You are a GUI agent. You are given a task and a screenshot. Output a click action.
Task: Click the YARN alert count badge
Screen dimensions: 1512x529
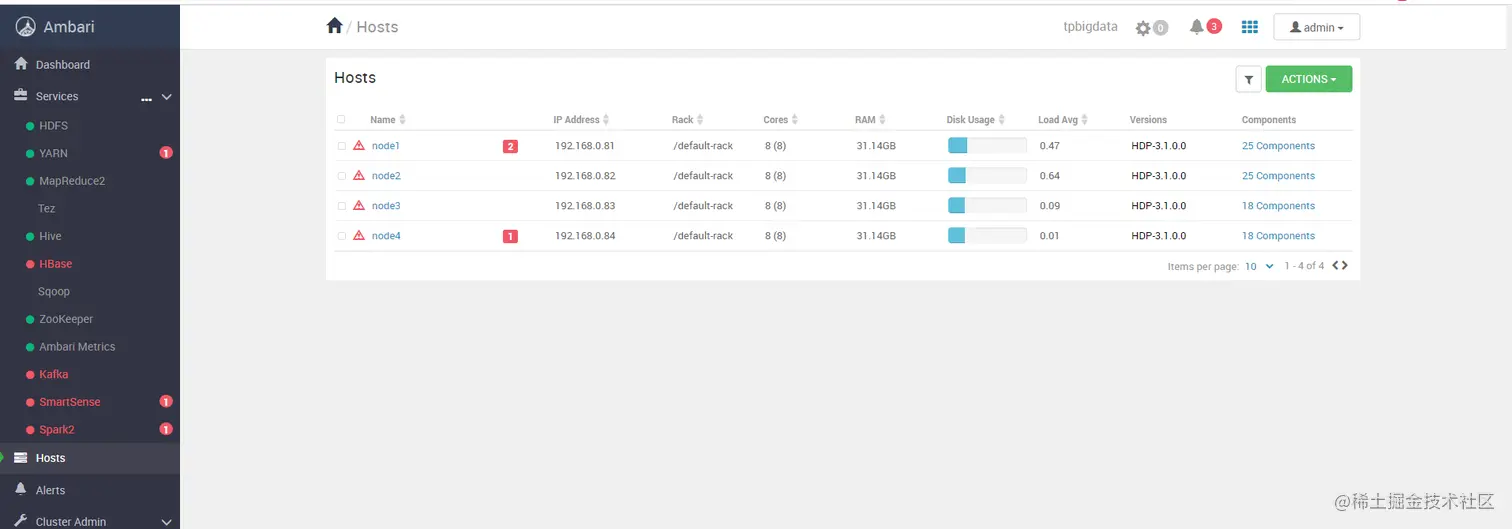point(166,153)
